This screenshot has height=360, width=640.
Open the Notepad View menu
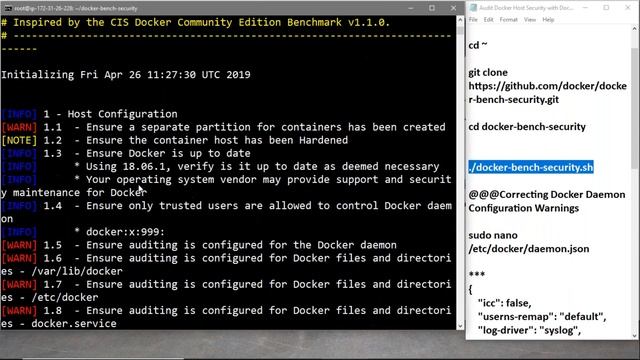point(530,20)
